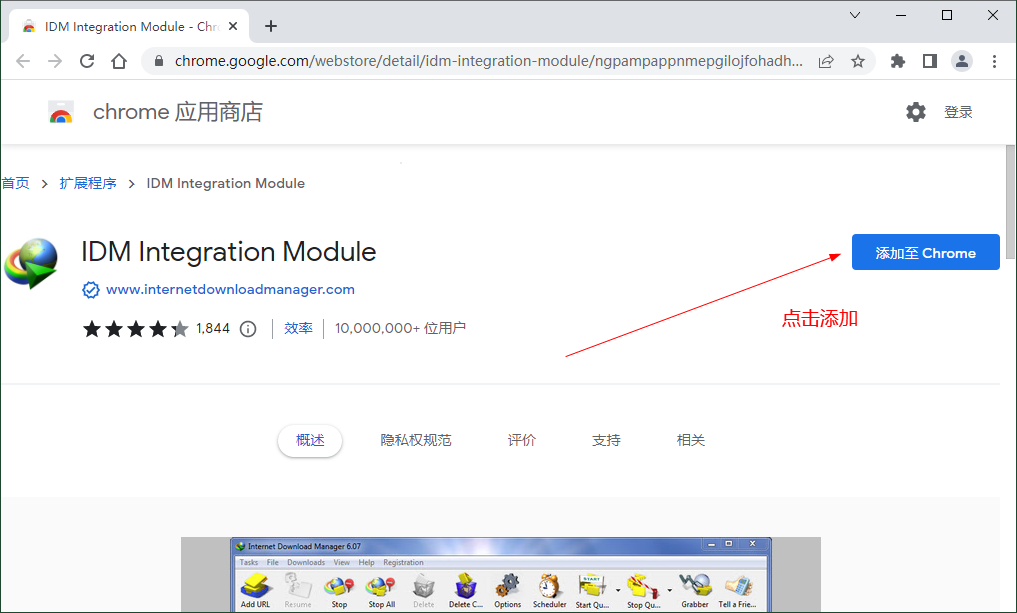
Task: Close the IDM Integration Module tab
Action: tap(233, 26)
